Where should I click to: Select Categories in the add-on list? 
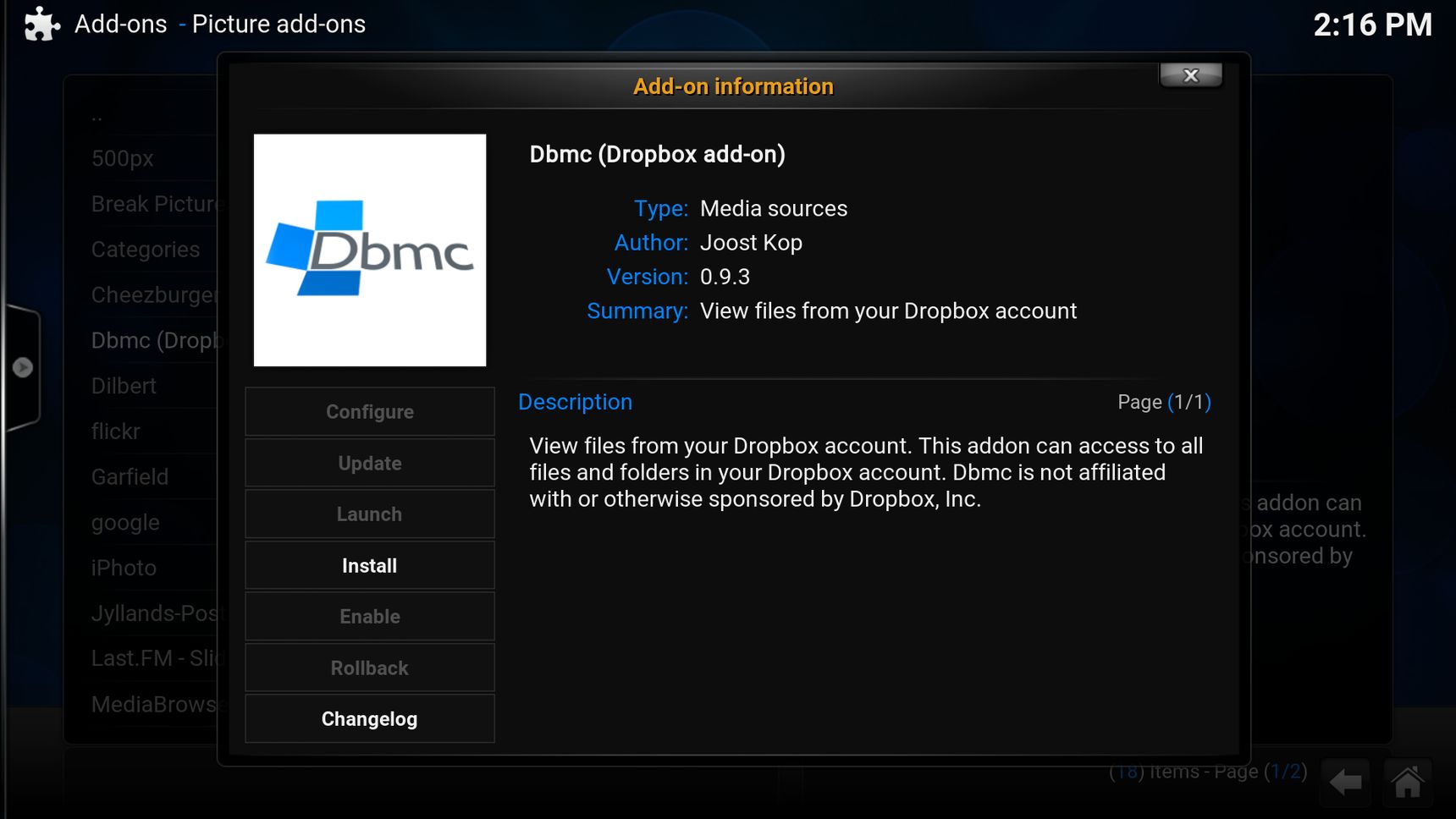pyautogui.click(x=146, y=250)
